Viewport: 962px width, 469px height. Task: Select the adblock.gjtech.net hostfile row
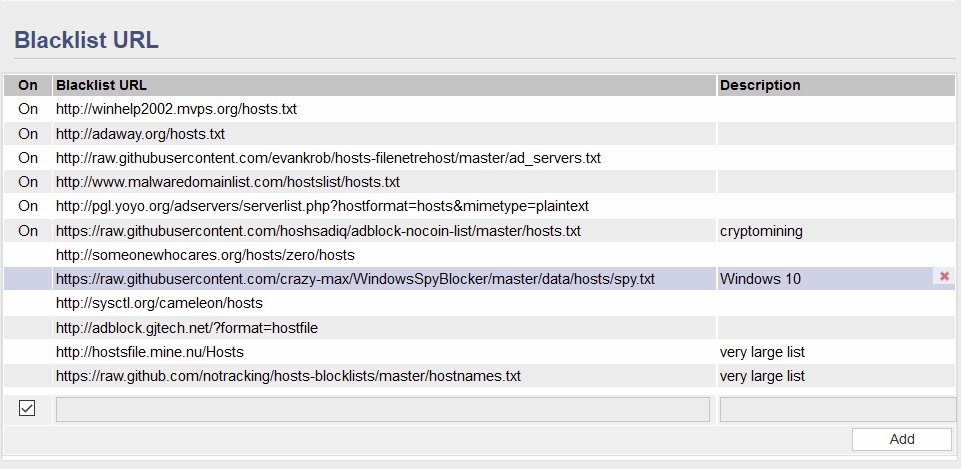coord(480,328)
